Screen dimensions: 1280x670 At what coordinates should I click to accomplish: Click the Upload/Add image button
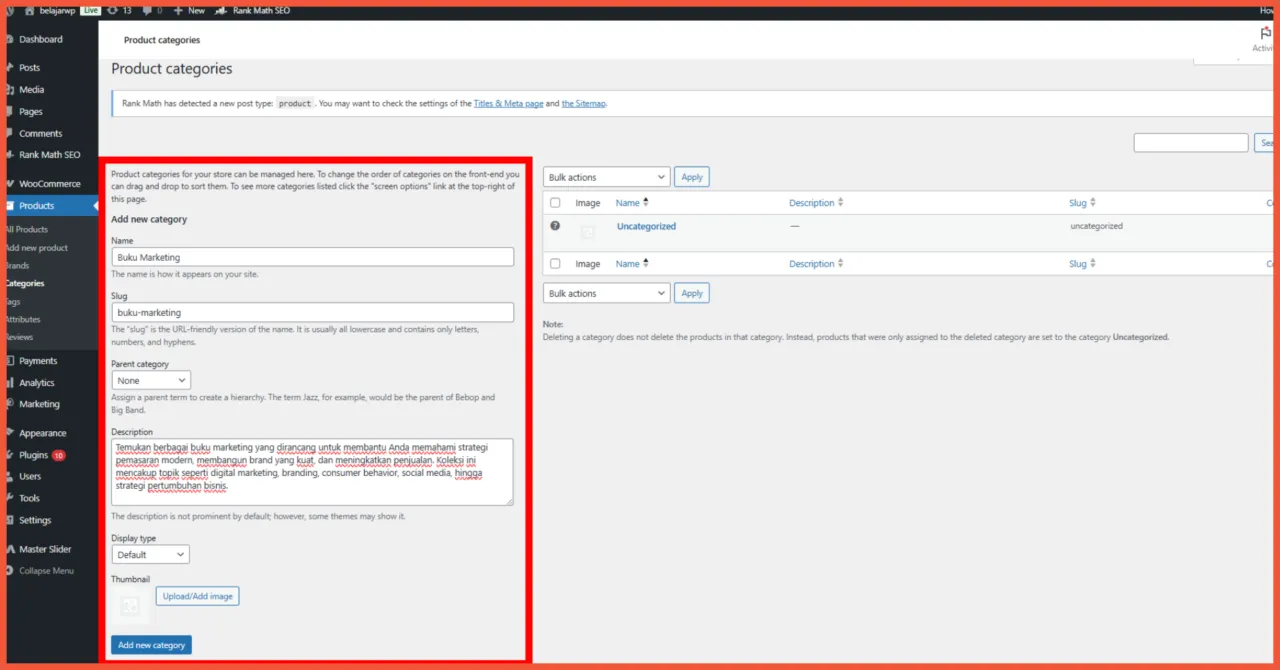(x=197, y=596)
